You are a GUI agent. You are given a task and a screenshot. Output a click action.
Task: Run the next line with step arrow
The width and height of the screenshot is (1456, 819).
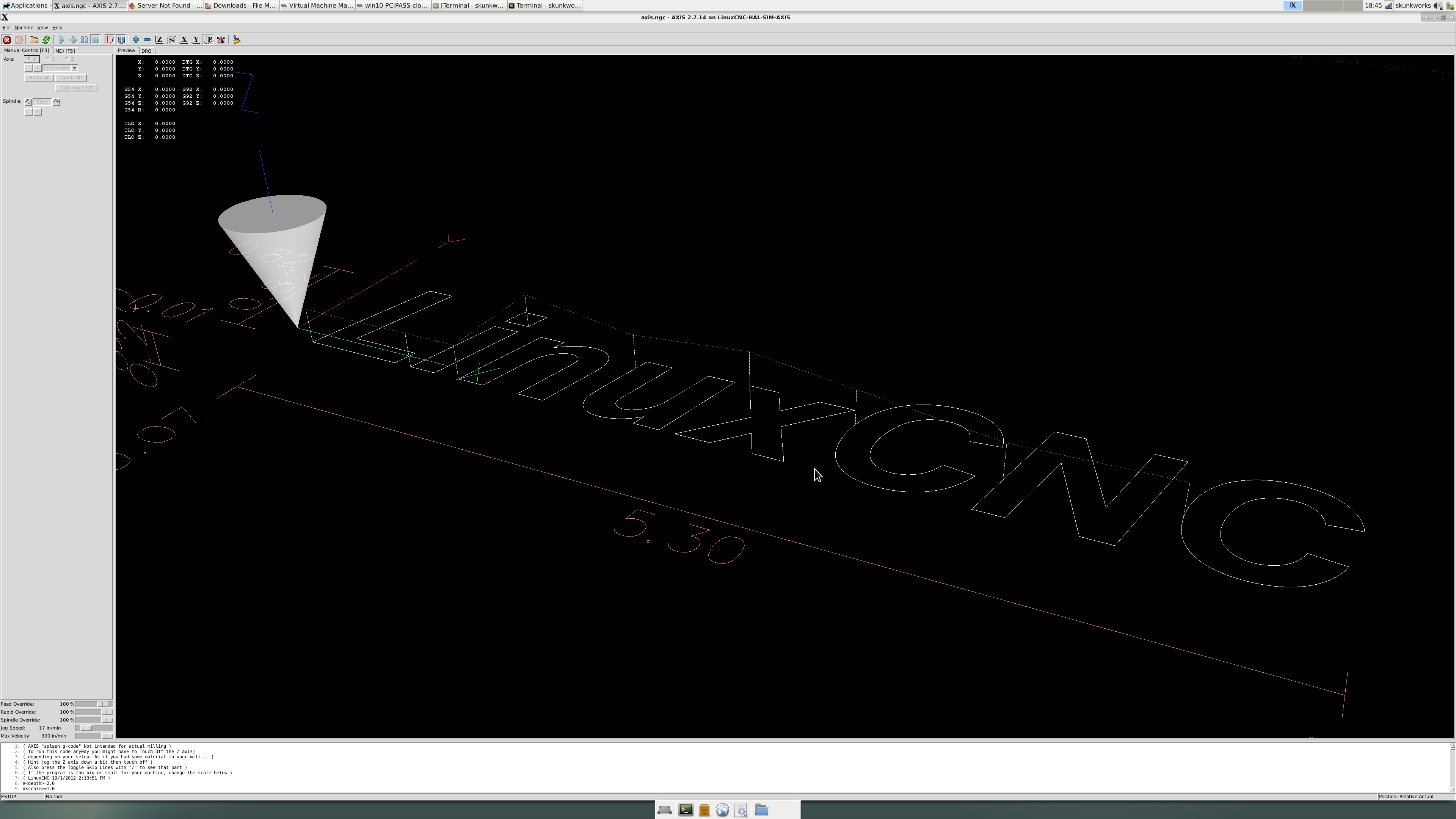point(73,39)
